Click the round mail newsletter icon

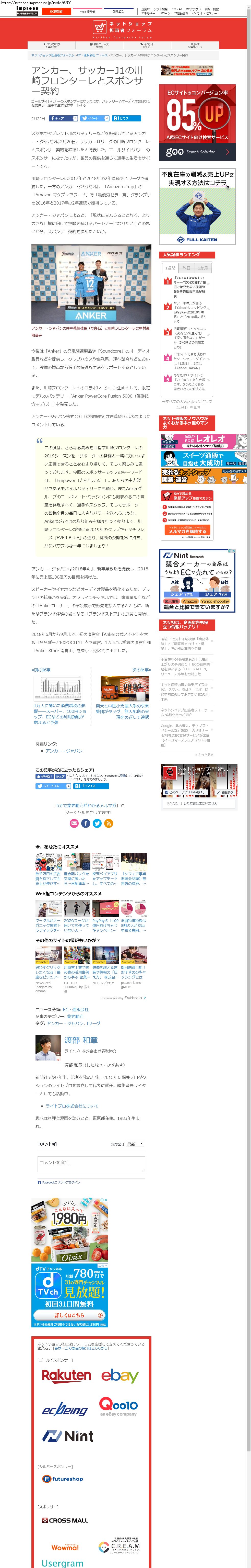tap(74, 823)
